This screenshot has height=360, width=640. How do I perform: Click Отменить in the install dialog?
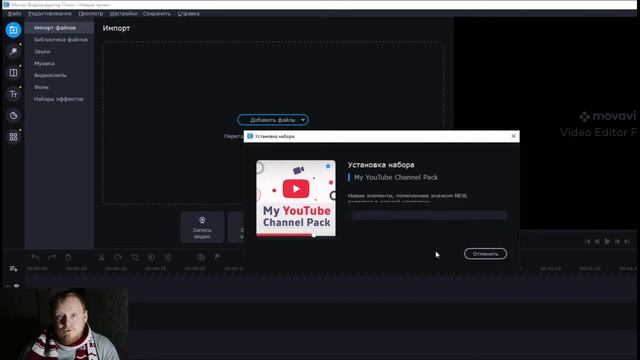click(x=485, y=254)
